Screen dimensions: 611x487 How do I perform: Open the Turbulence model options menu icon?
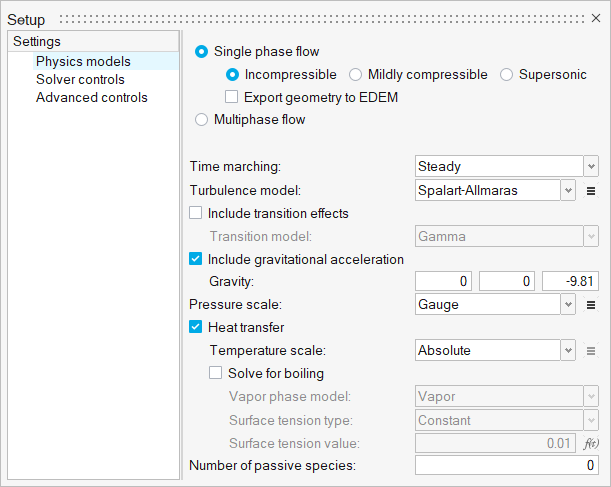(x=591, y=190)
